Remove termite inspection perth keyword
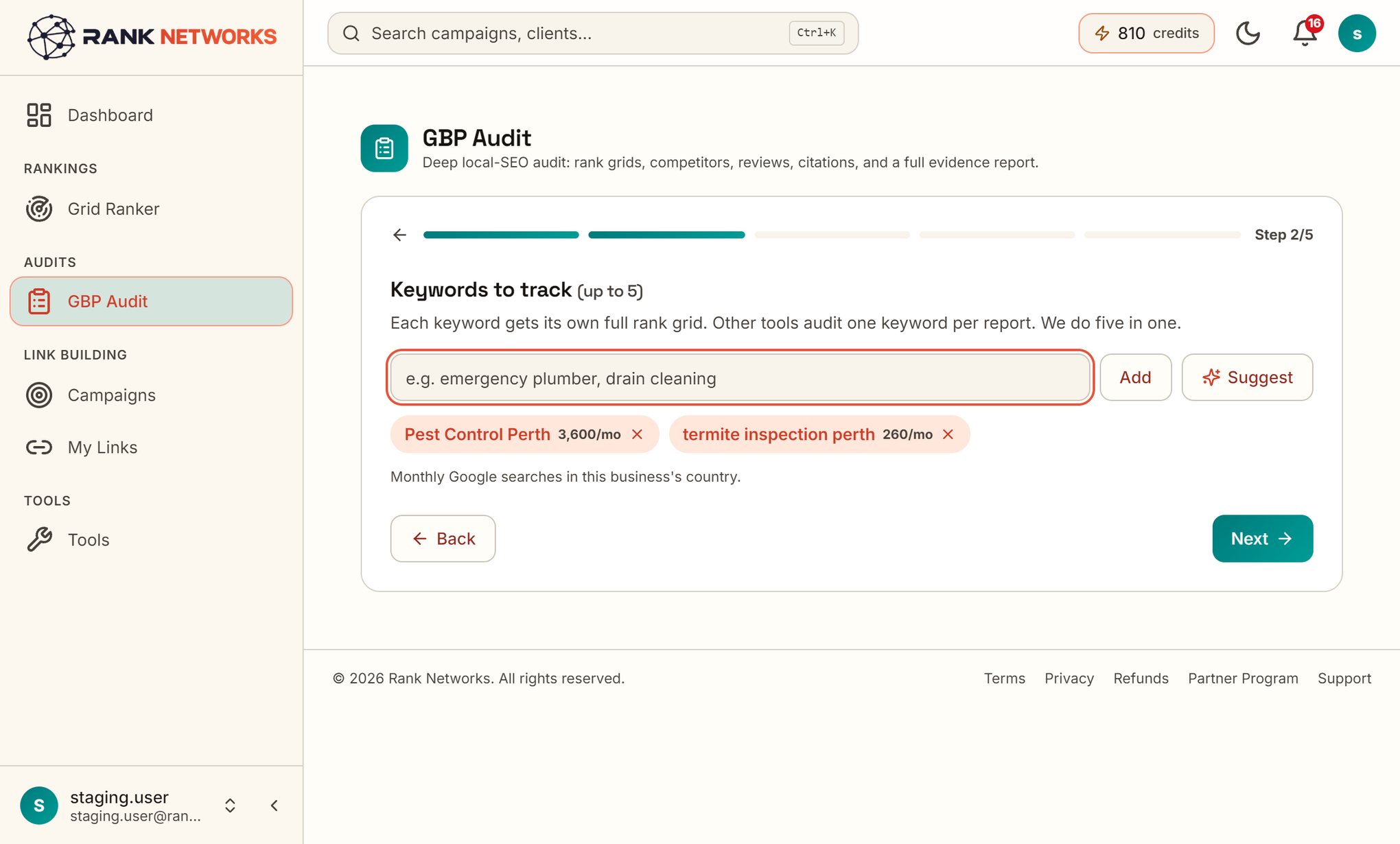 coord(948,434)
